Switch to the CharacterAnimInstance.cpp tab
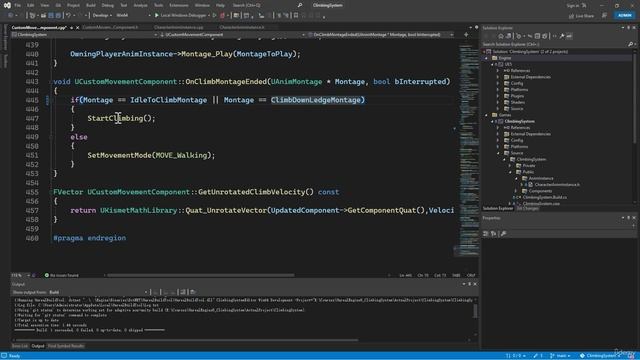Screen dimensions: 640x360 [x=178, y=28]
